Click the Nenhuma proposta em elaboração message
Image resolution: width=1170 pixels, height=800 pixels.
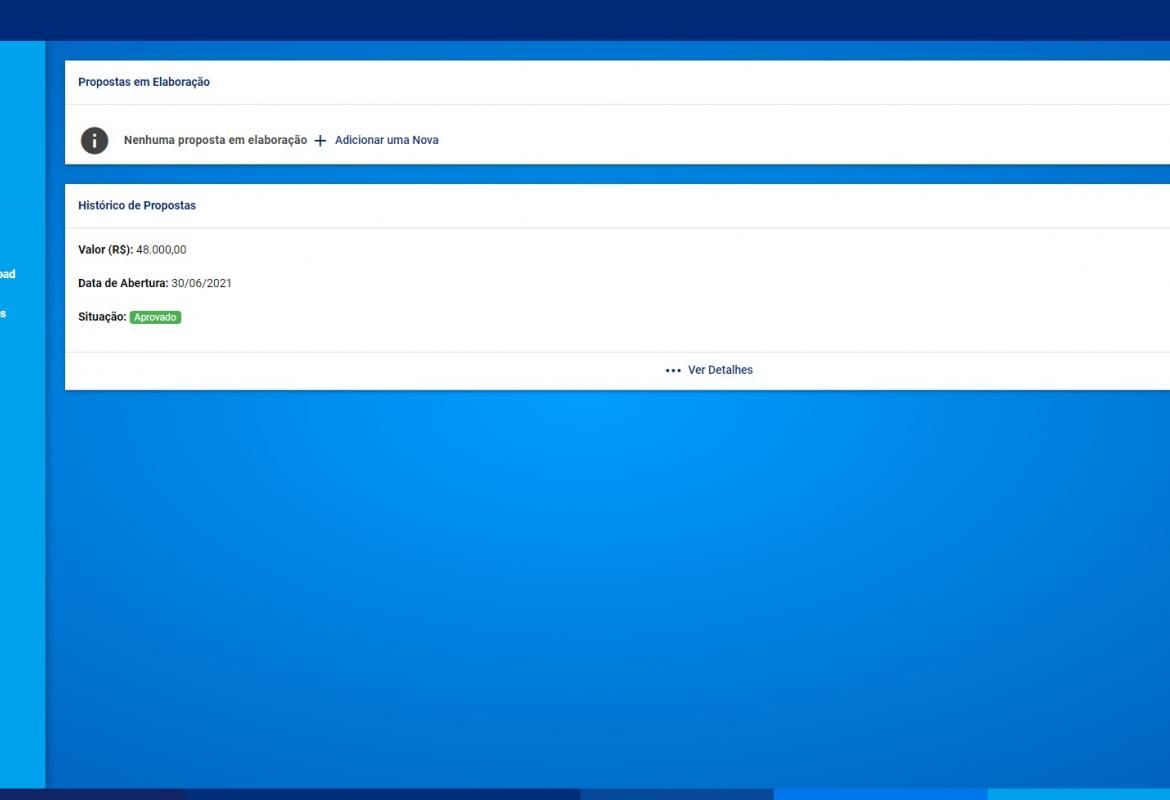[x=215, y=140]
